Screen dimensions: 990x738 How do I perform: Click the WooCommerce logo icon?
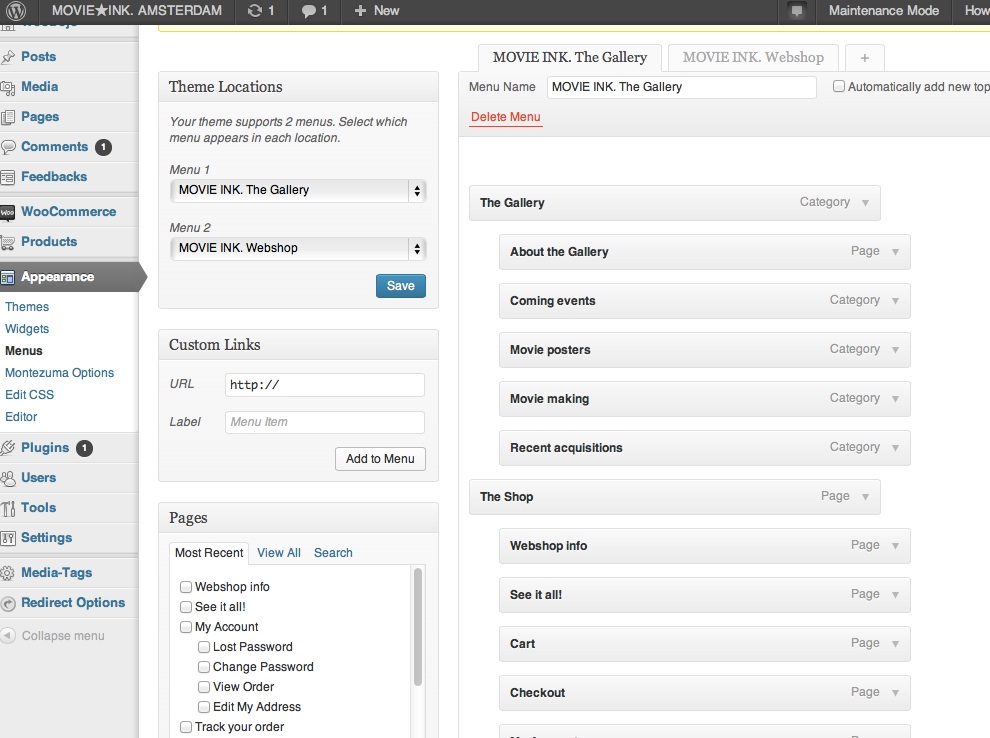(x=8, y=212)
